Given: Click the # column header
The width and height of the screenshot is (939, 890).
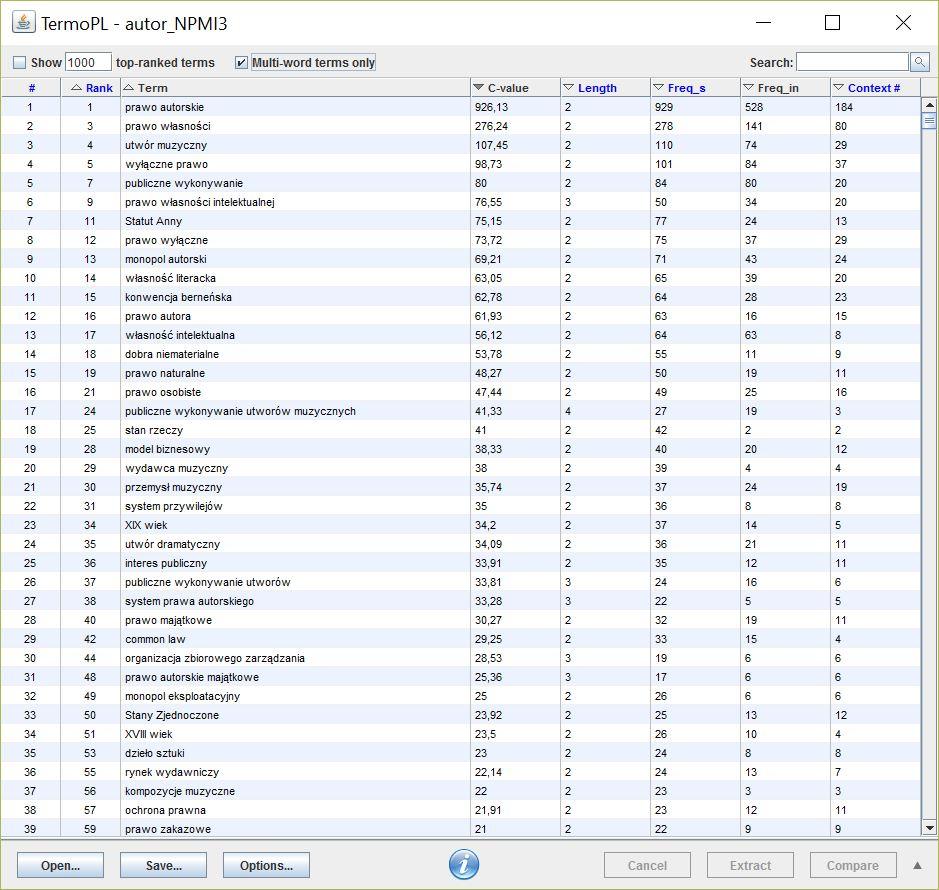Looking at the screenshot, I should pos(31,87).
